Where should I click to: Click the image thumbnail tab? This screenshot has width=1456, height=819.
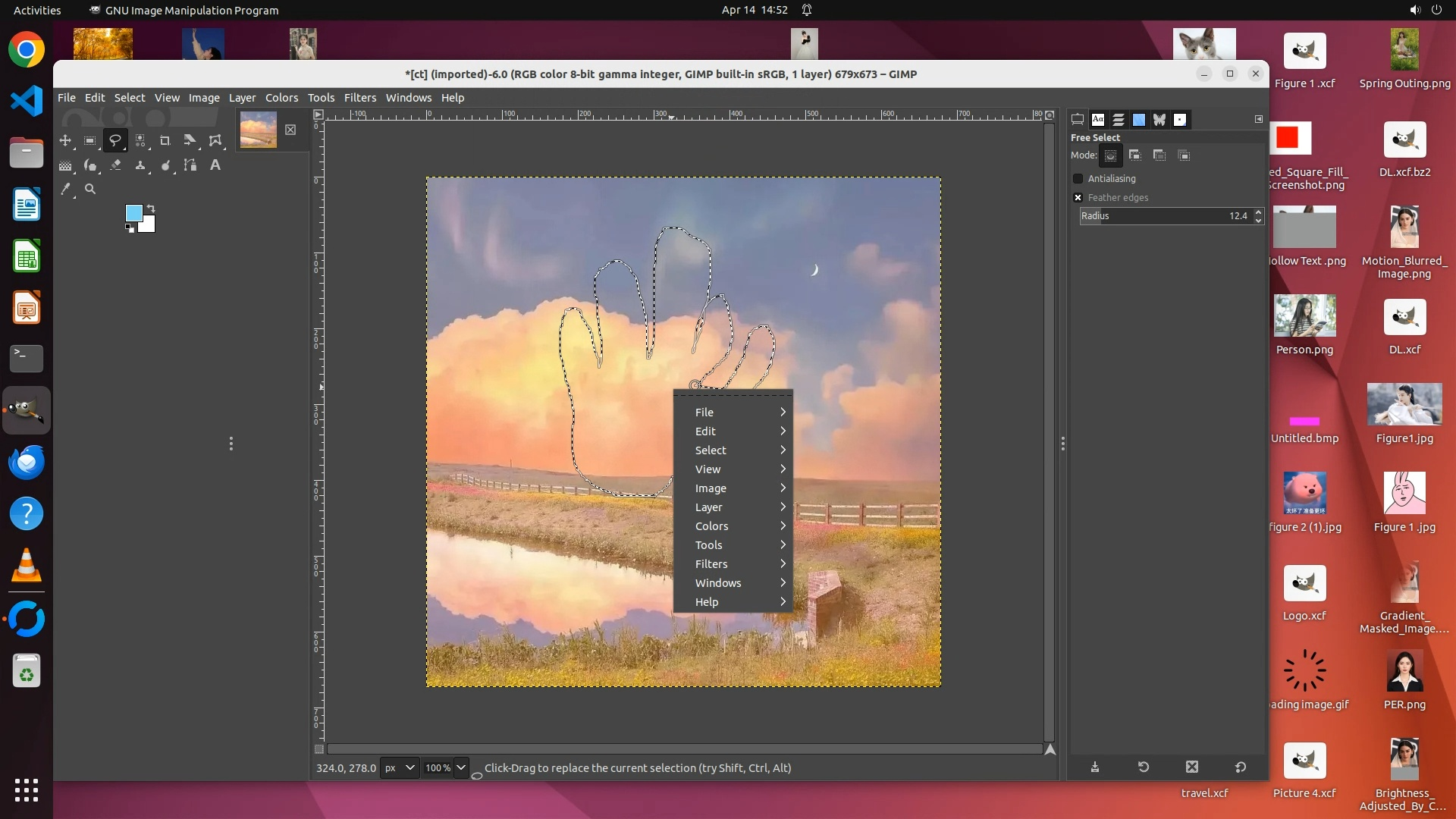pos(259,130)
